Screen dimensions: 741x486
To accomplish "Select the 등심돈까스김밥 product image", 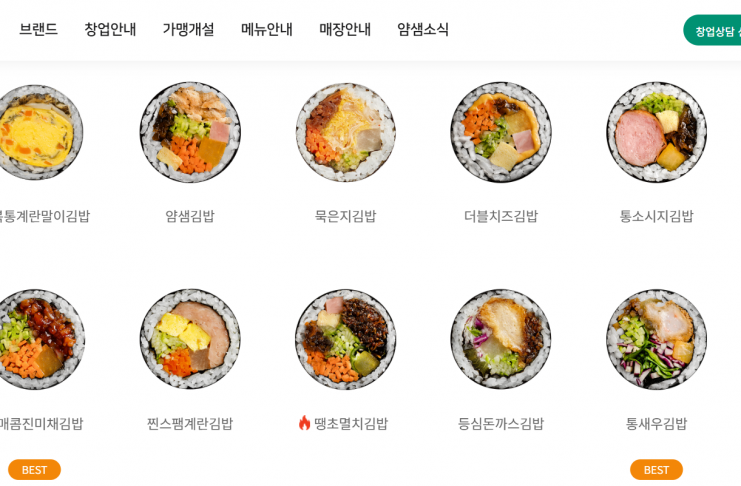I will pos(501,339).
